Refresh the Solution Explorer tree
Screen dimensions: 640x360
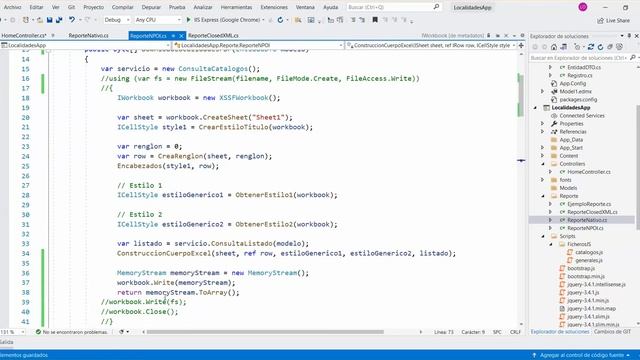pyautogui.click(x=600, y=47)
